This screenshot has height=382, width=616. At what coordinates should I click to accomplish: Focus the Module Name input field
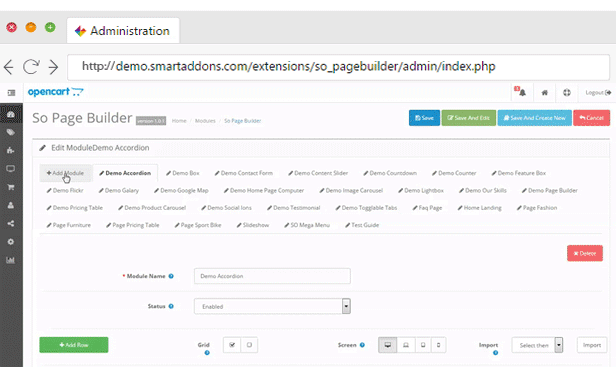[272, 276]
